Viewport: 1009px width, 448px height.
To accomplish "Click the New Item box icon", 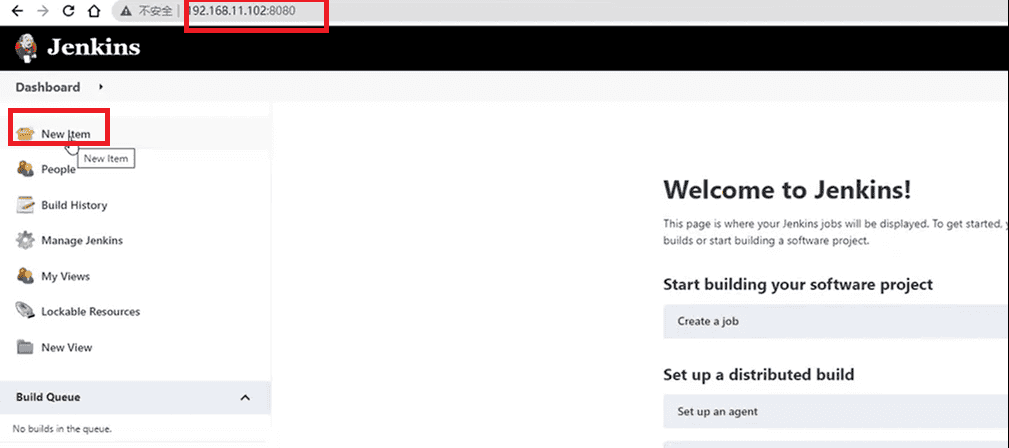I will point(24,134).
